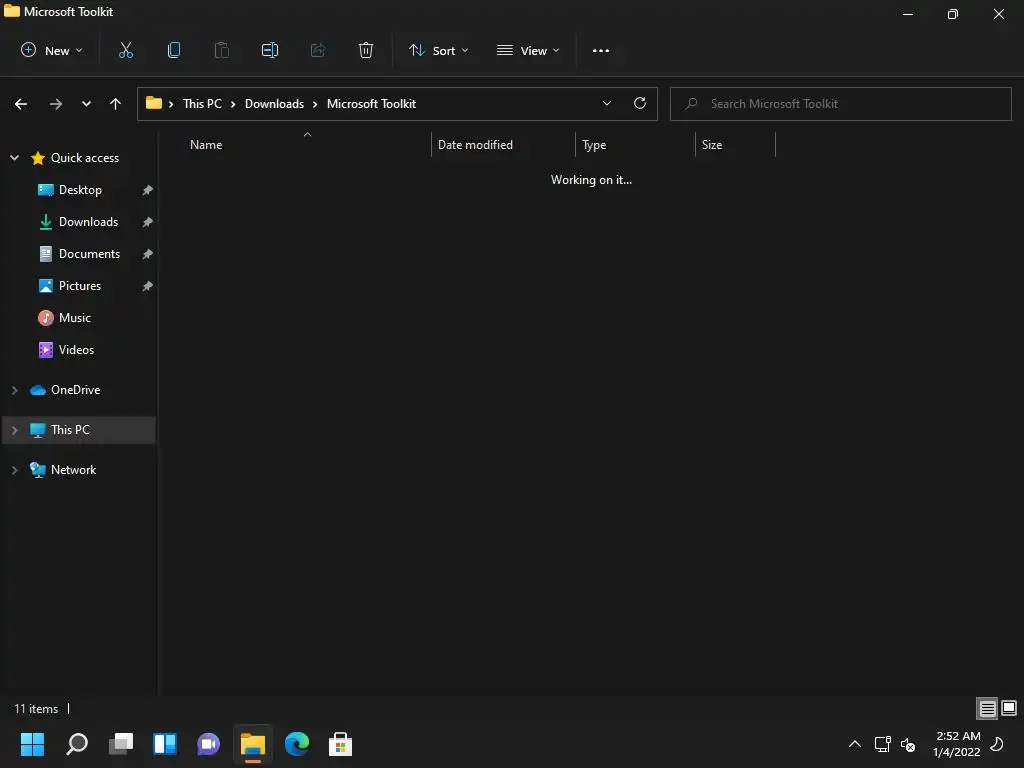Launch Microsoft Edge from taskbar
The height and width of the screenshot is (768, 1024).
click(296, 744)
